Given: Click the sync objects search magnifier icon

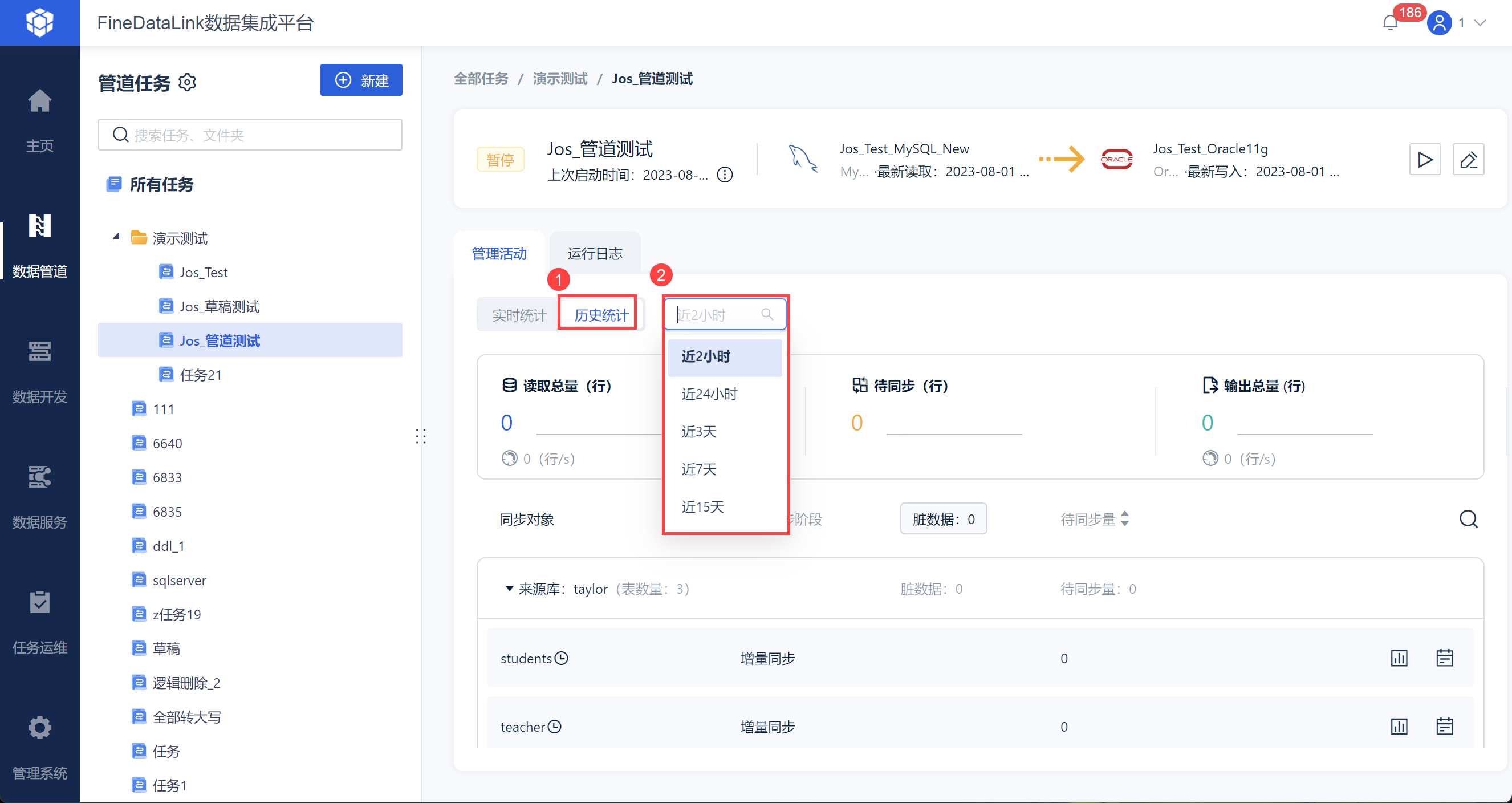Looking at the screenshot, I should coord(1468,519).
